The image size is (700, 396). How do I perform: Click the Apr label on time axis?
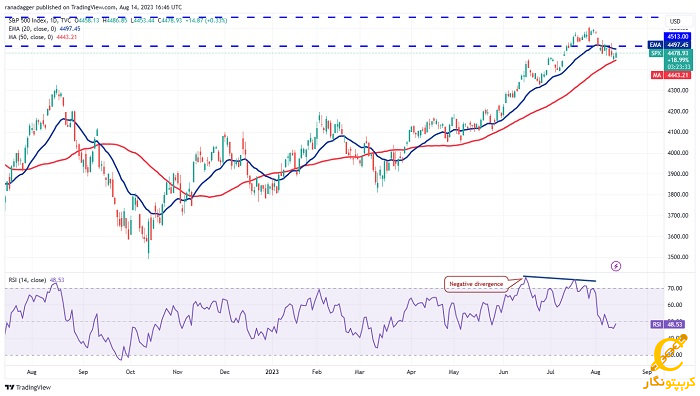[x=411, y=371]
